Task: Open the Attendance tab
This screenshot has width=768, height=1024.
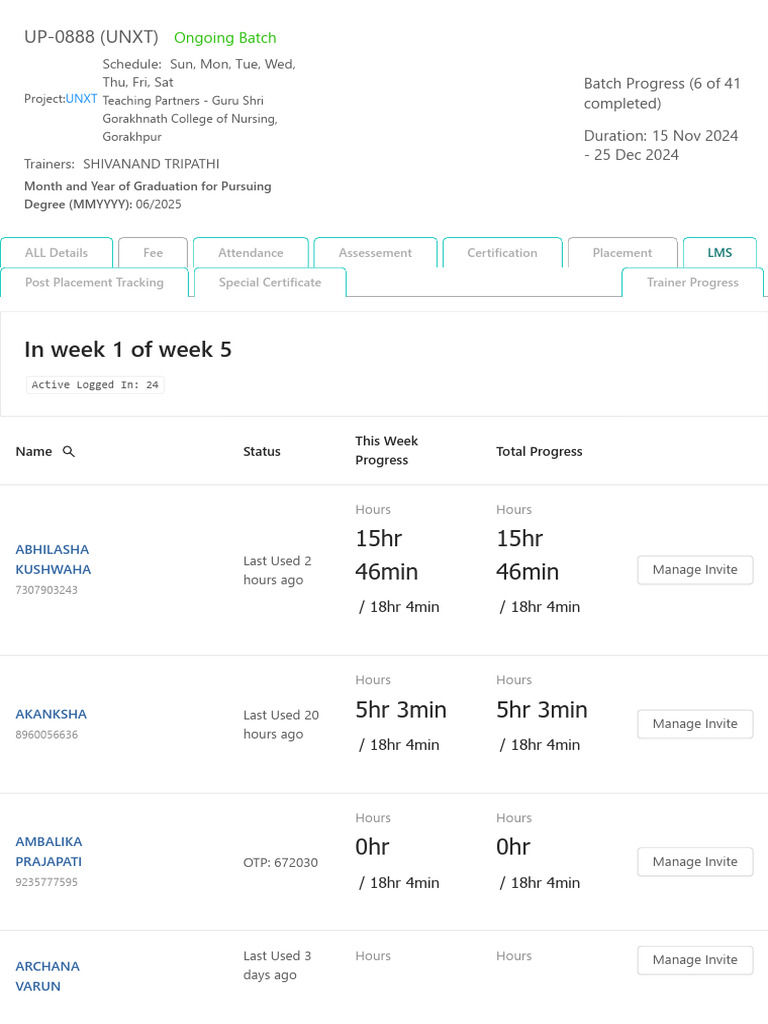Action: coord(251,253)
